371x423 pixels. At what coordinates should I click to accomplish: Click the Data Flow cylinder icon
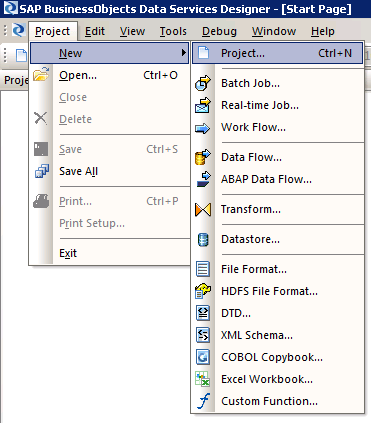(203, 157)
